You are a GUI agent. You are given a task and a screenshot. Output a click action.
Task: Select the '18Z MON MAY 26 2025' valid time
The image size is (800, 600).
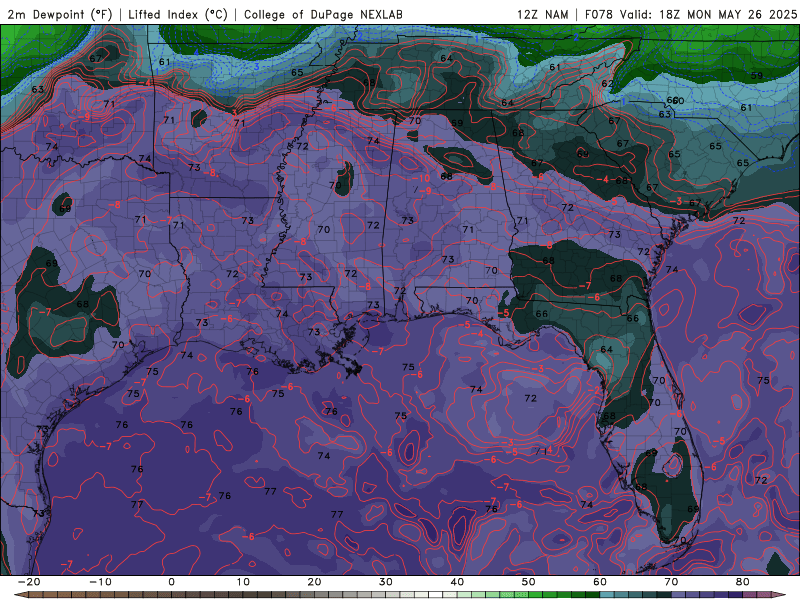pos(728,14)
